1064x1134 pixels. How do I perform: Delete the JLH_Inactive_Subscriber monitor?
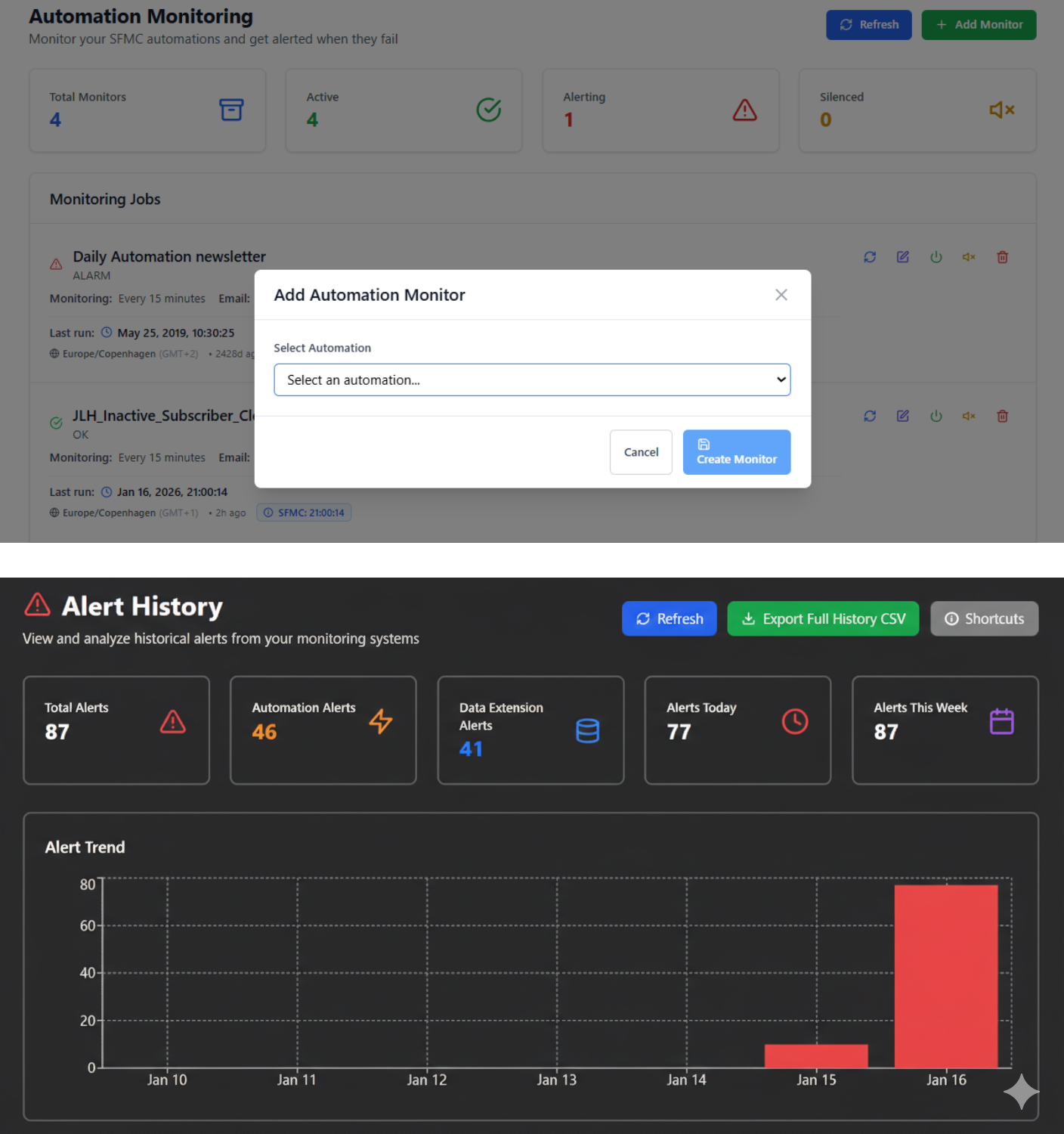pyautogui.click(x=1003, y=416)
